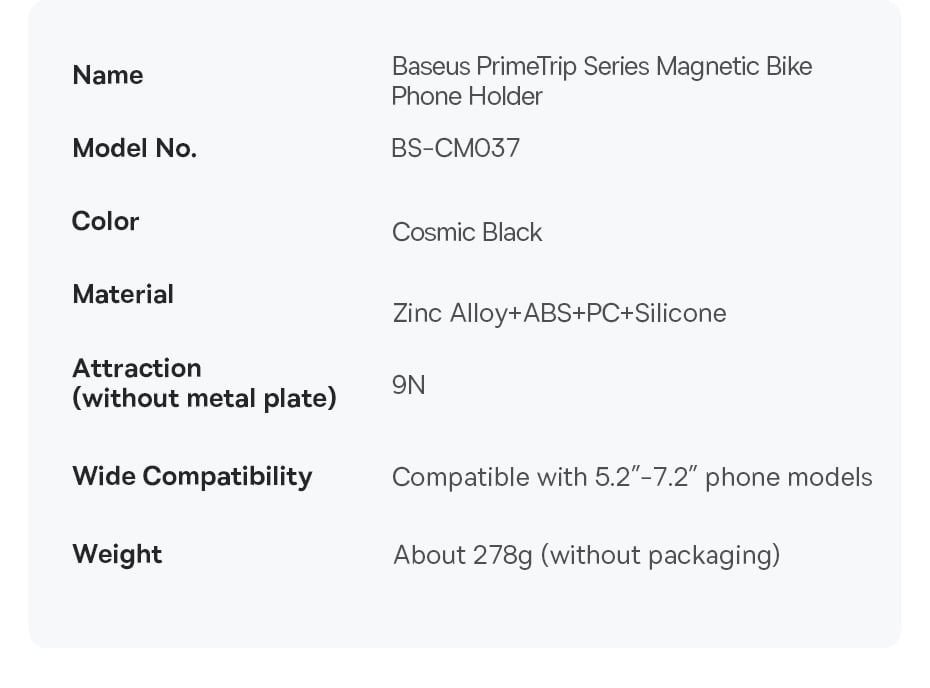Screen dimensions: 930x688
Task: Click "Phone Holder" on the name's second line
Action: [467, 96]
